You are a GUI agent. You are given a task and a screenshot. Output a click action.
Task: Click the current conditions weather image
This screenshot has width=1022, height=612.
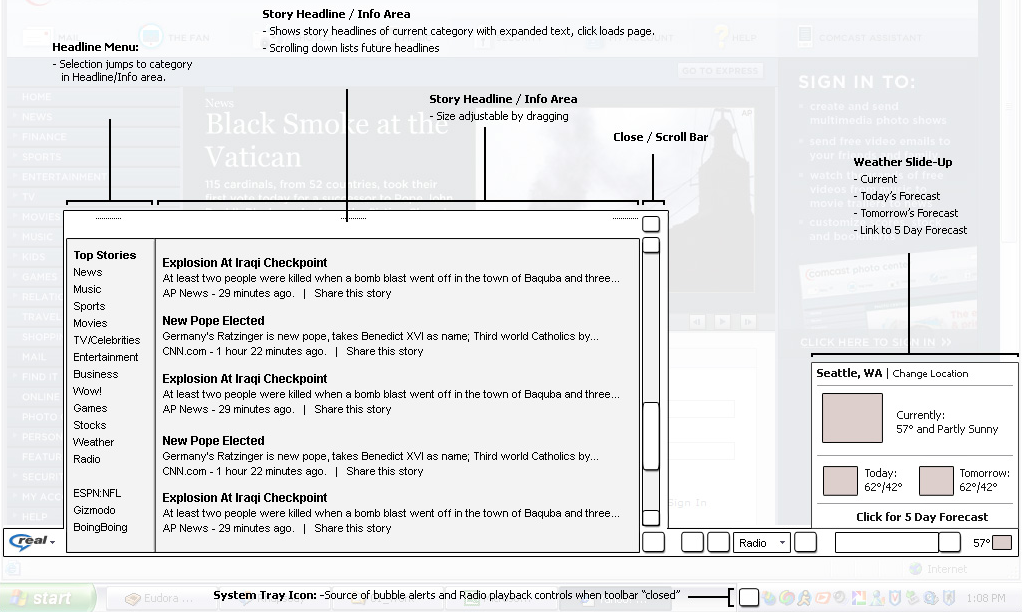852,418
